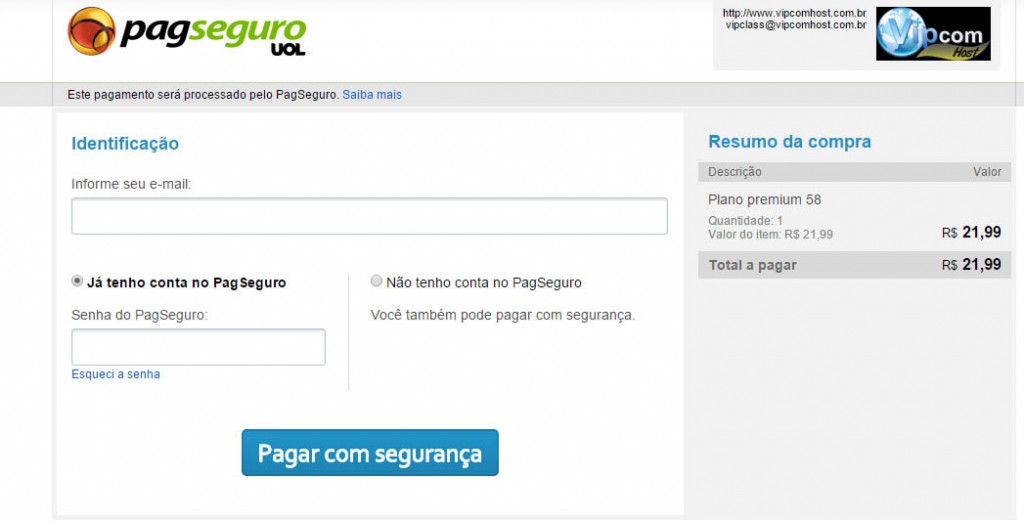This screenshot has width=1024, height=521.
Task: Focus the e-mail input field
Action: (370, 216)
